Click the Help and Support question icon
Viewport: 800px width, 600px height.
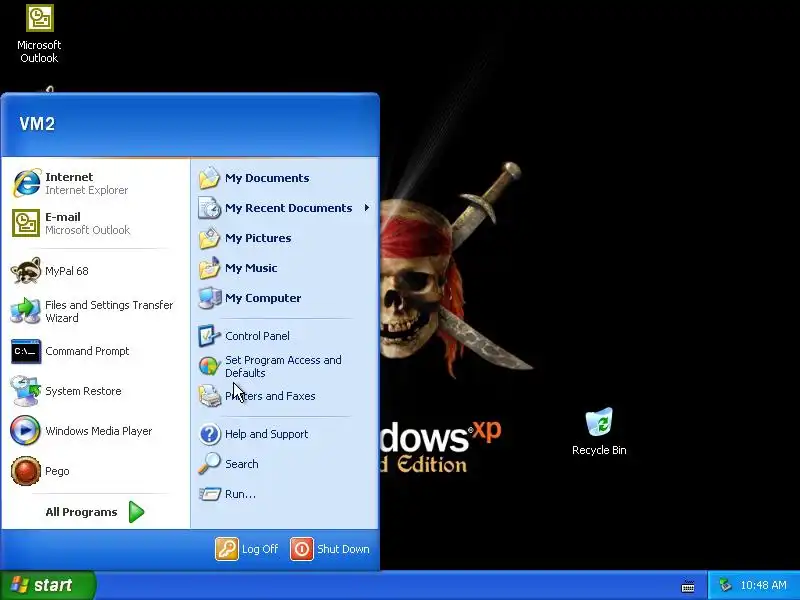[x=209, y=434]
